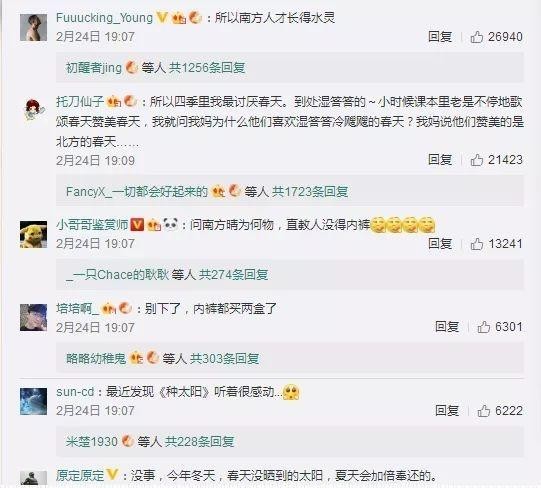
Task: Click the avatar of sun-cd
Action: (x=33, y=401)
